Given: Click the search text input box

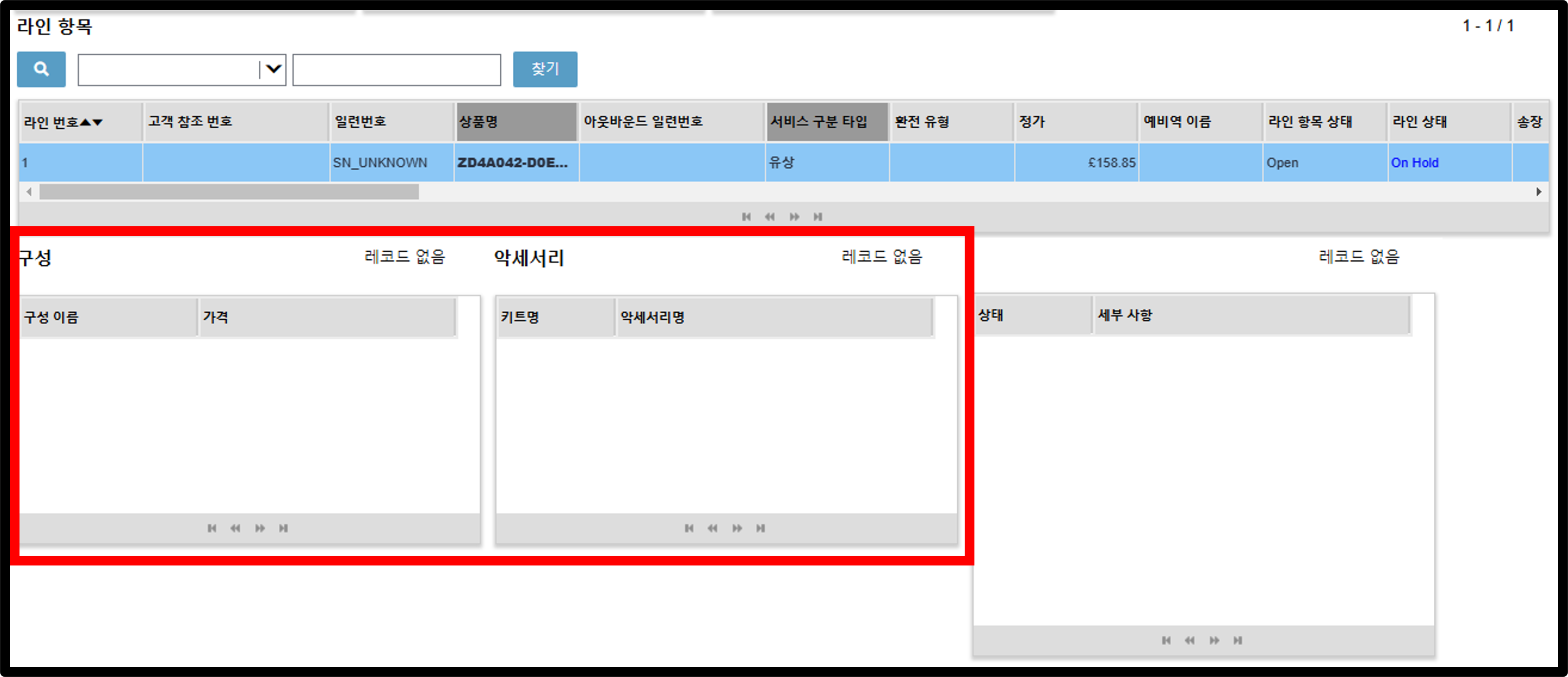Looking at the screenshot, I should (397, 69).
